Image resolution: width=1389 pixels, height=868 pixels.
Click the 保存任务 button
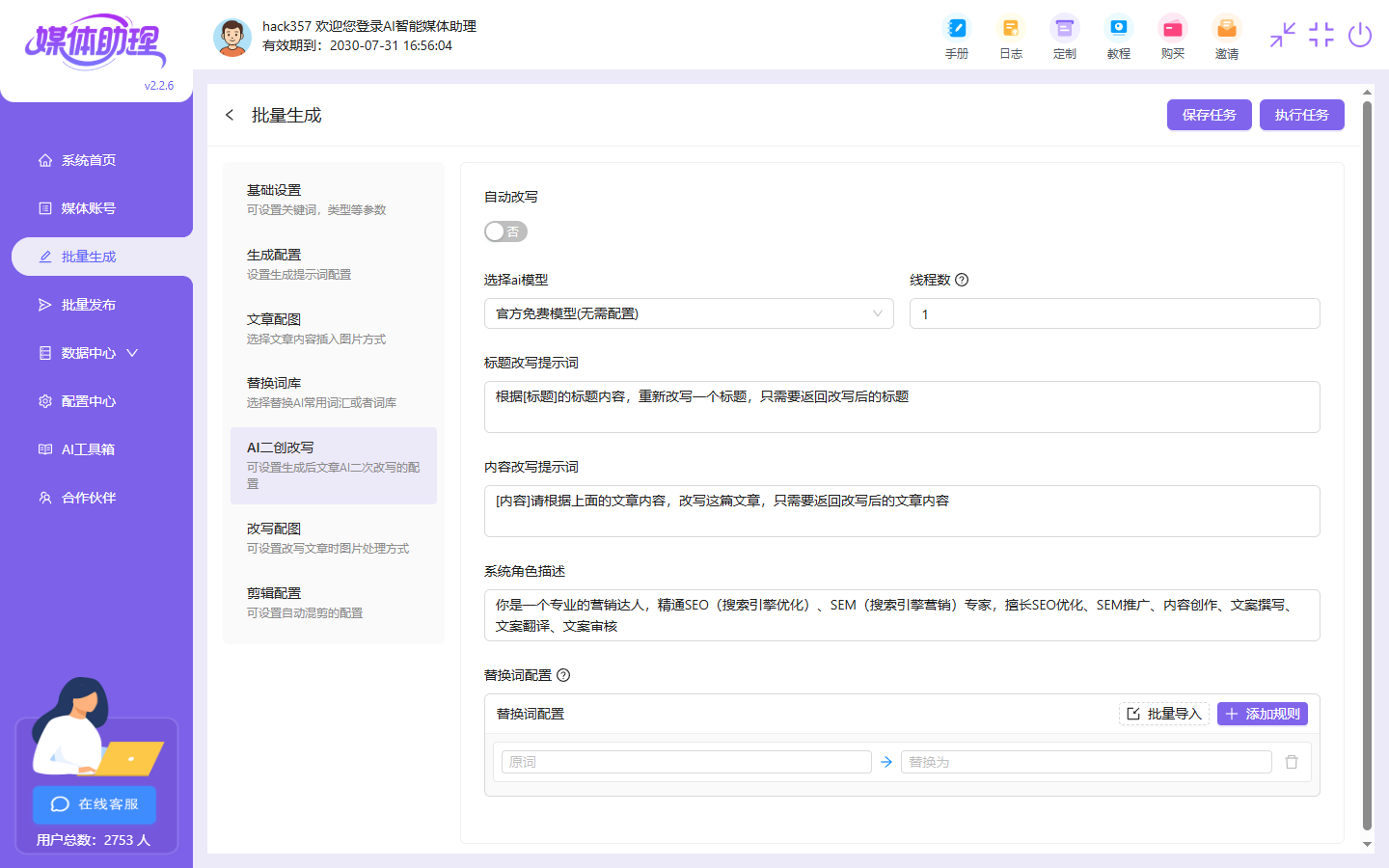click(x=1209, y=114)
